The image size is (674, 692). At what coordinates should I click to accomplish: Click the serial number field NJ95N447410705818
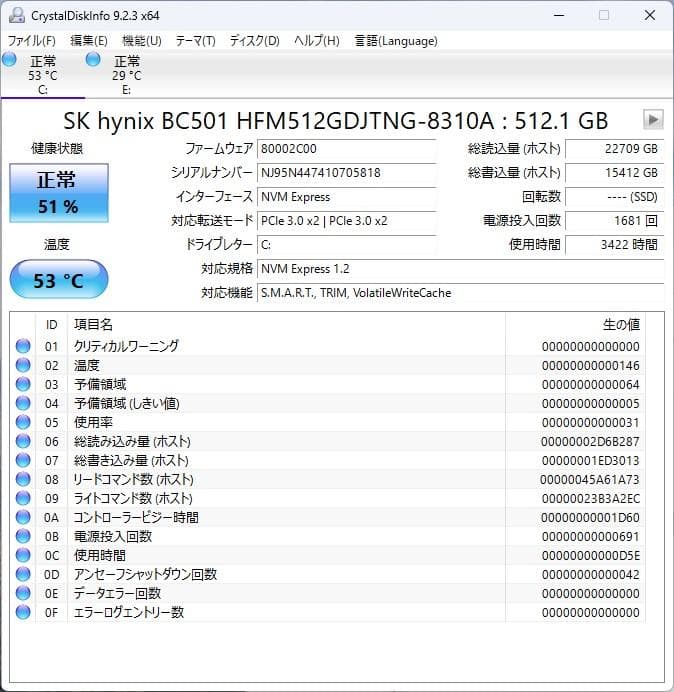[346, 173]
